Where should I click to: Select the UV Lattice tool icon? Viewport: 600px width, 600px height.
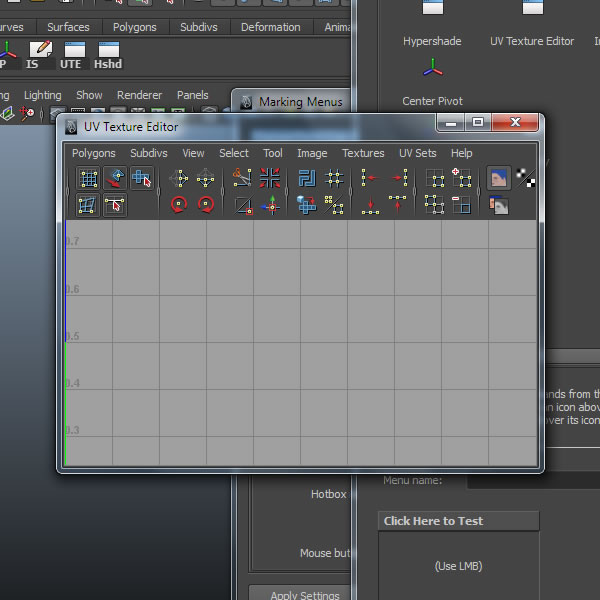coord(88,178)
